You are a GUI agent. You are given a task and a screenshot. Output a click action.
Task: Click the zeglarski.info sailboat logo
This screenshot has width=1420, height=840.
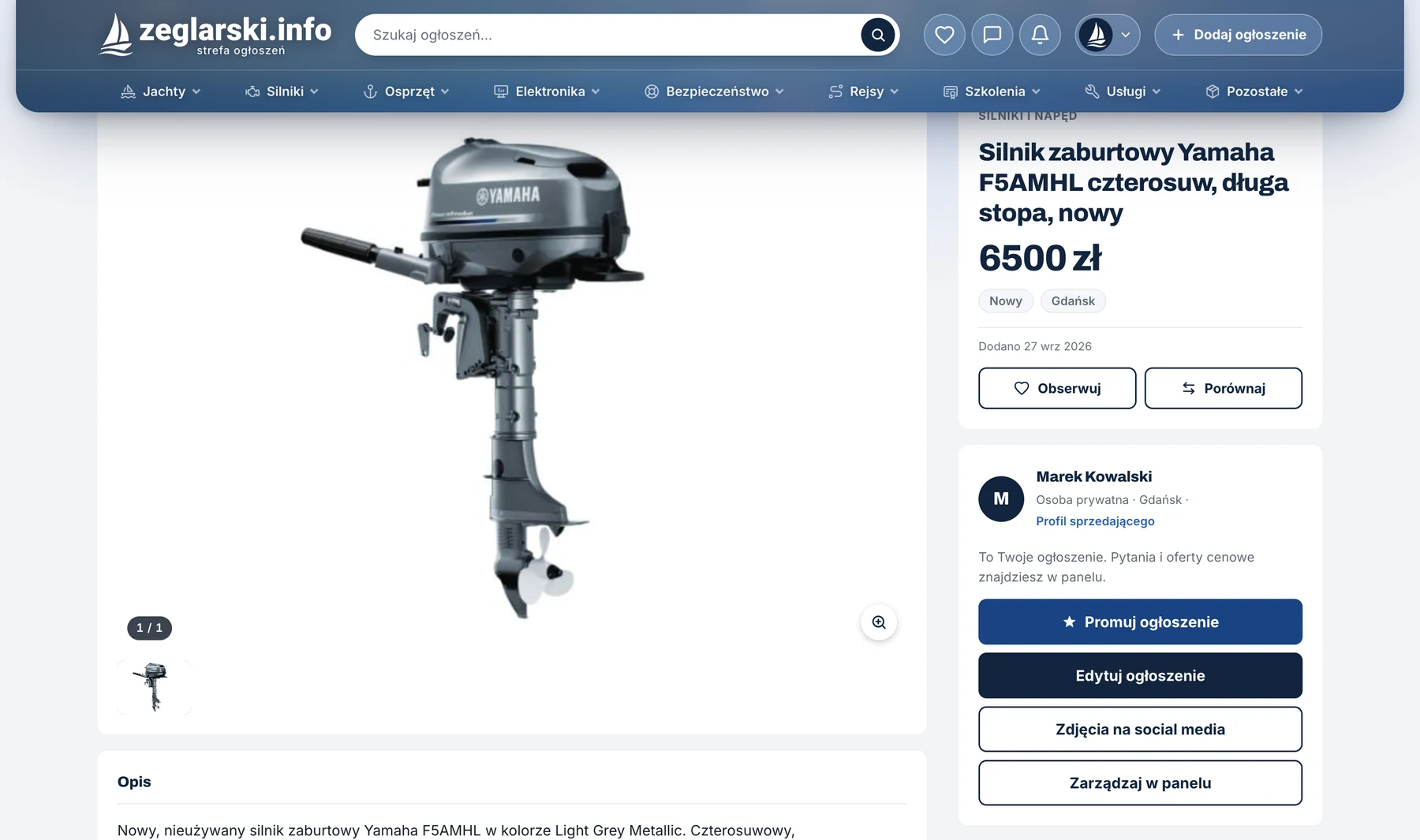pos(215,35)
